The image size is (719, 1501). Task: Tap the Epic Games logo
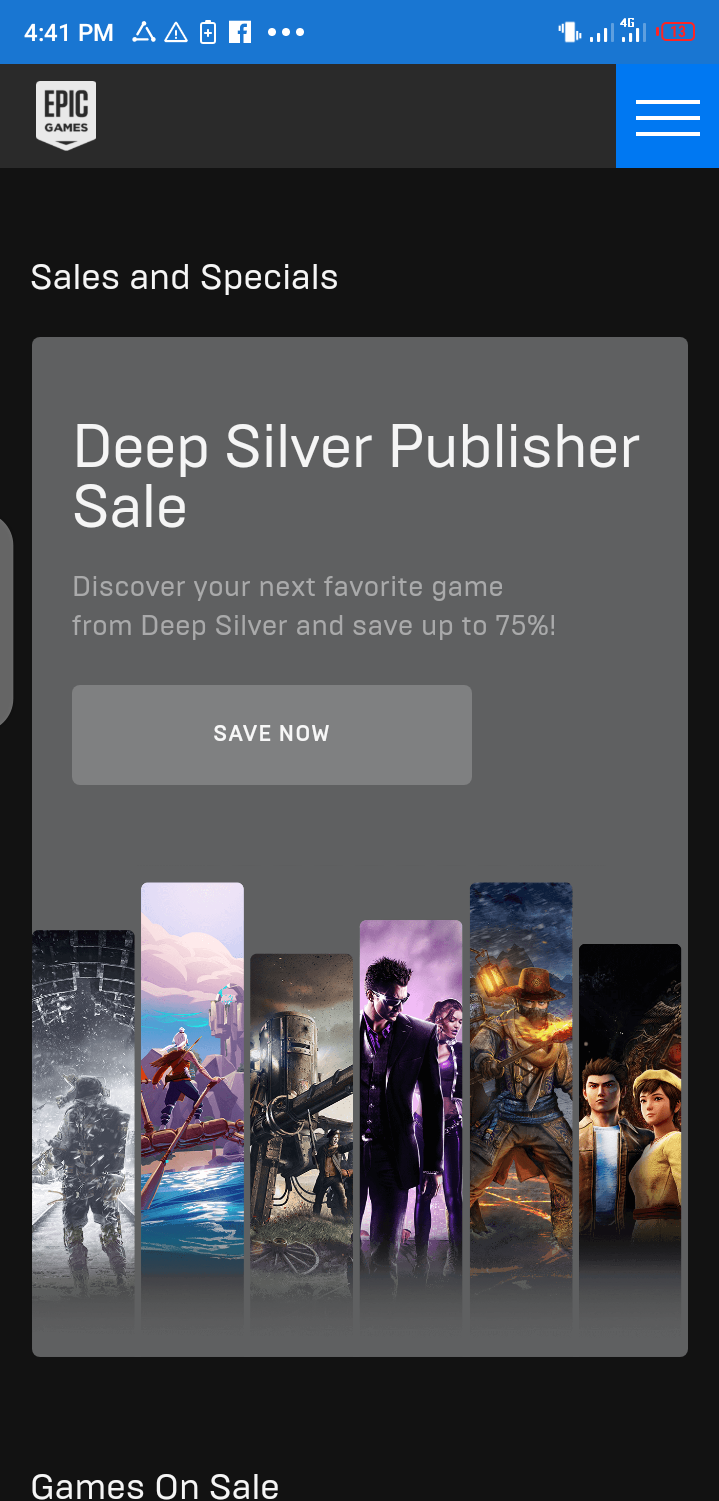tap(66, 115)
